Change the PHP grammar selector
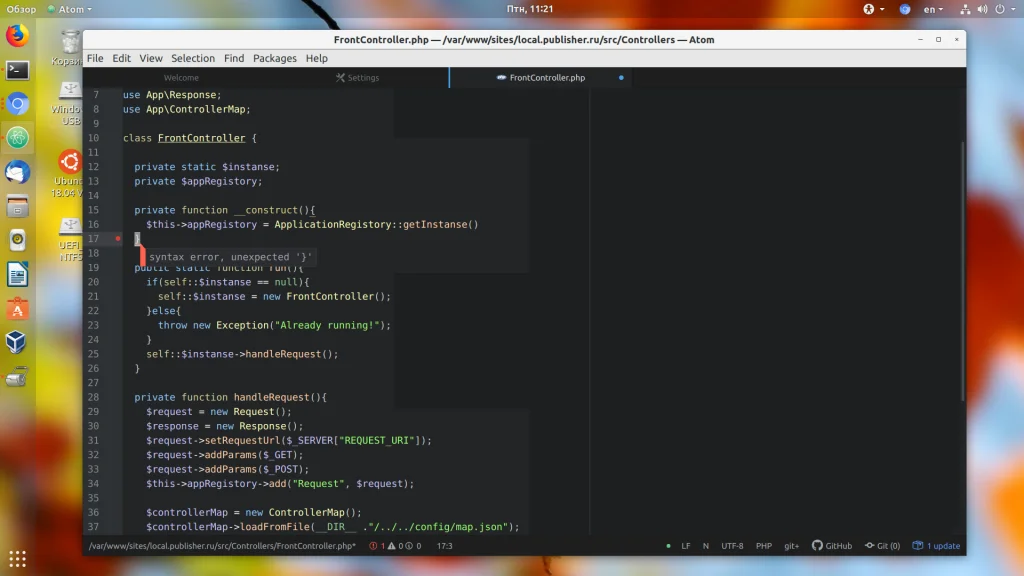 763,546
